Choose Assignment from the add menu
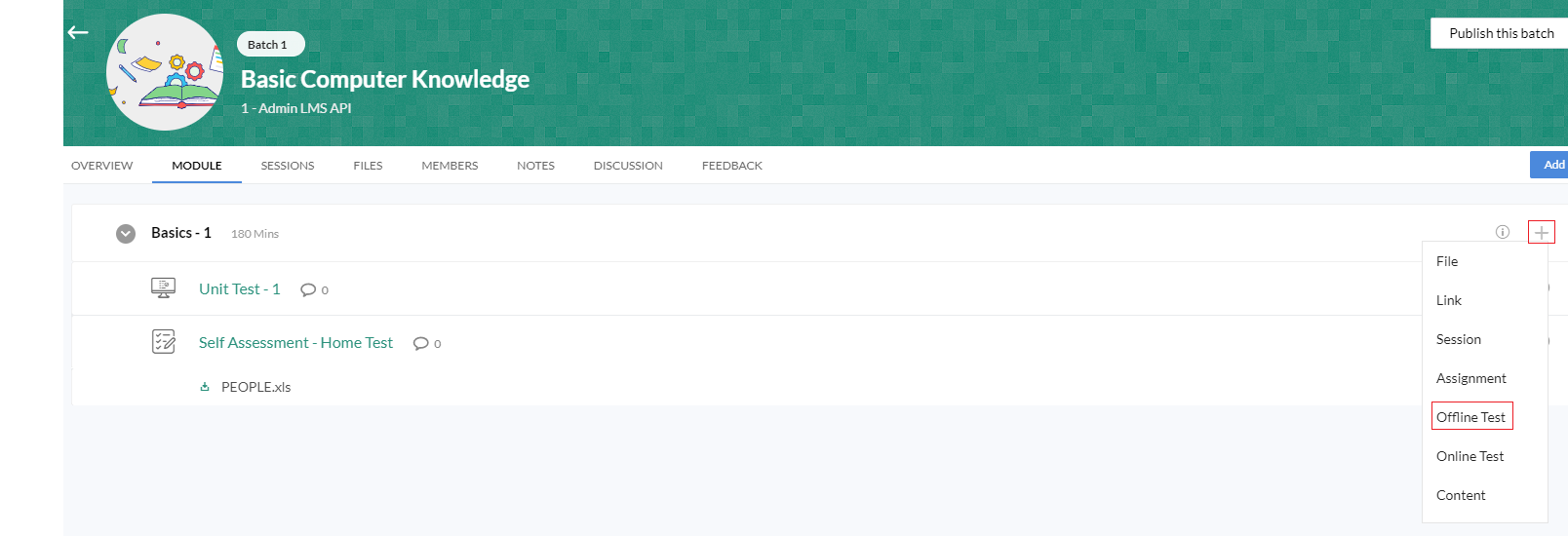The image size is (1568, 536). [1471, 378]
